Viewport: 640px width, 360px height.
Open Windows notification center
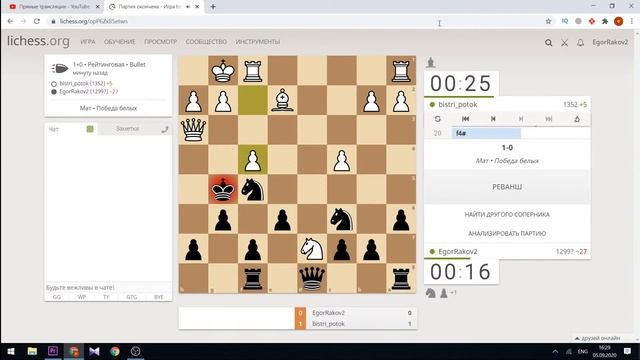pyautogui.click(x=627, y=351)
